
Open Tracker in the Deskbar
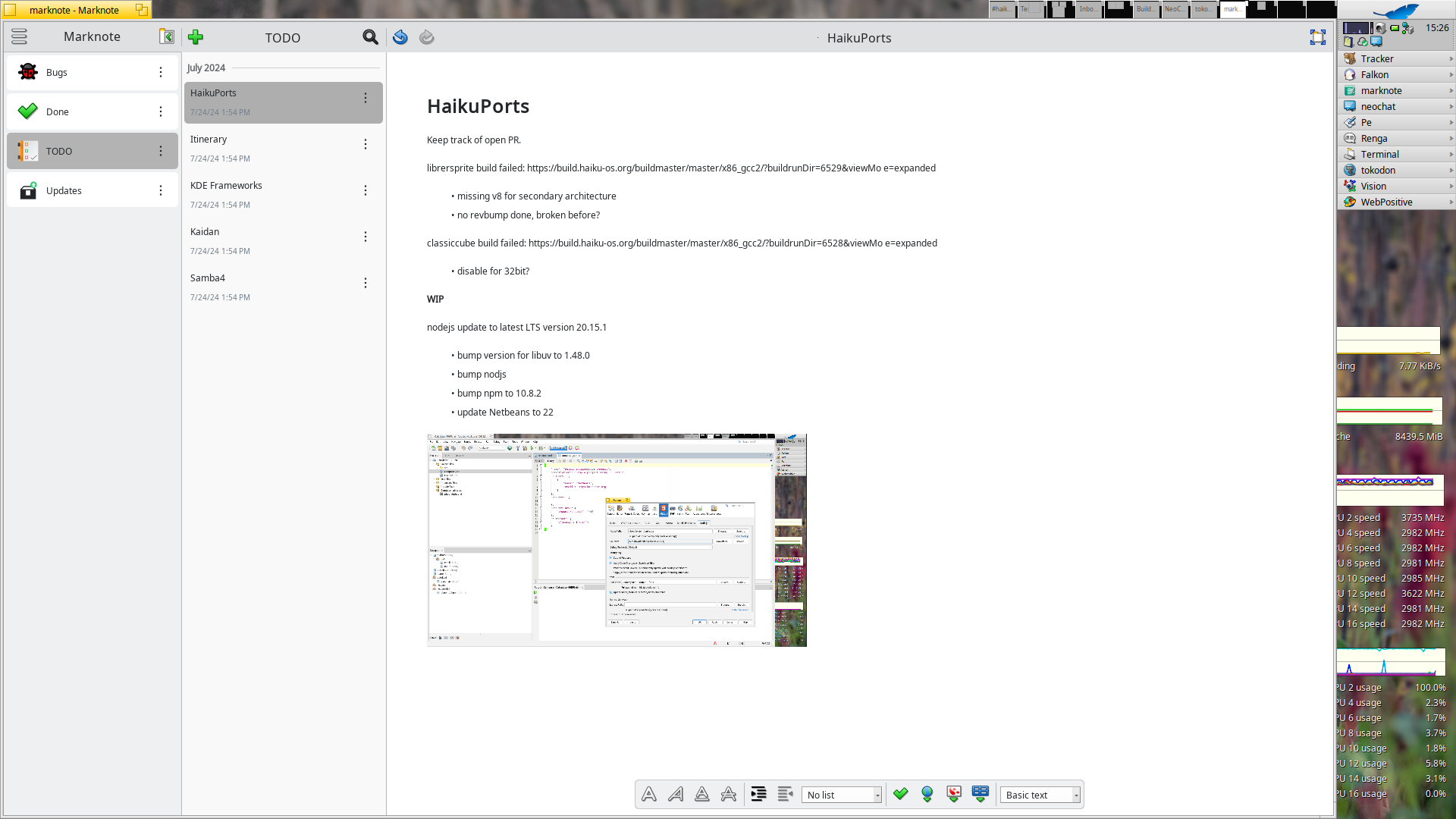pos(1396,58)
